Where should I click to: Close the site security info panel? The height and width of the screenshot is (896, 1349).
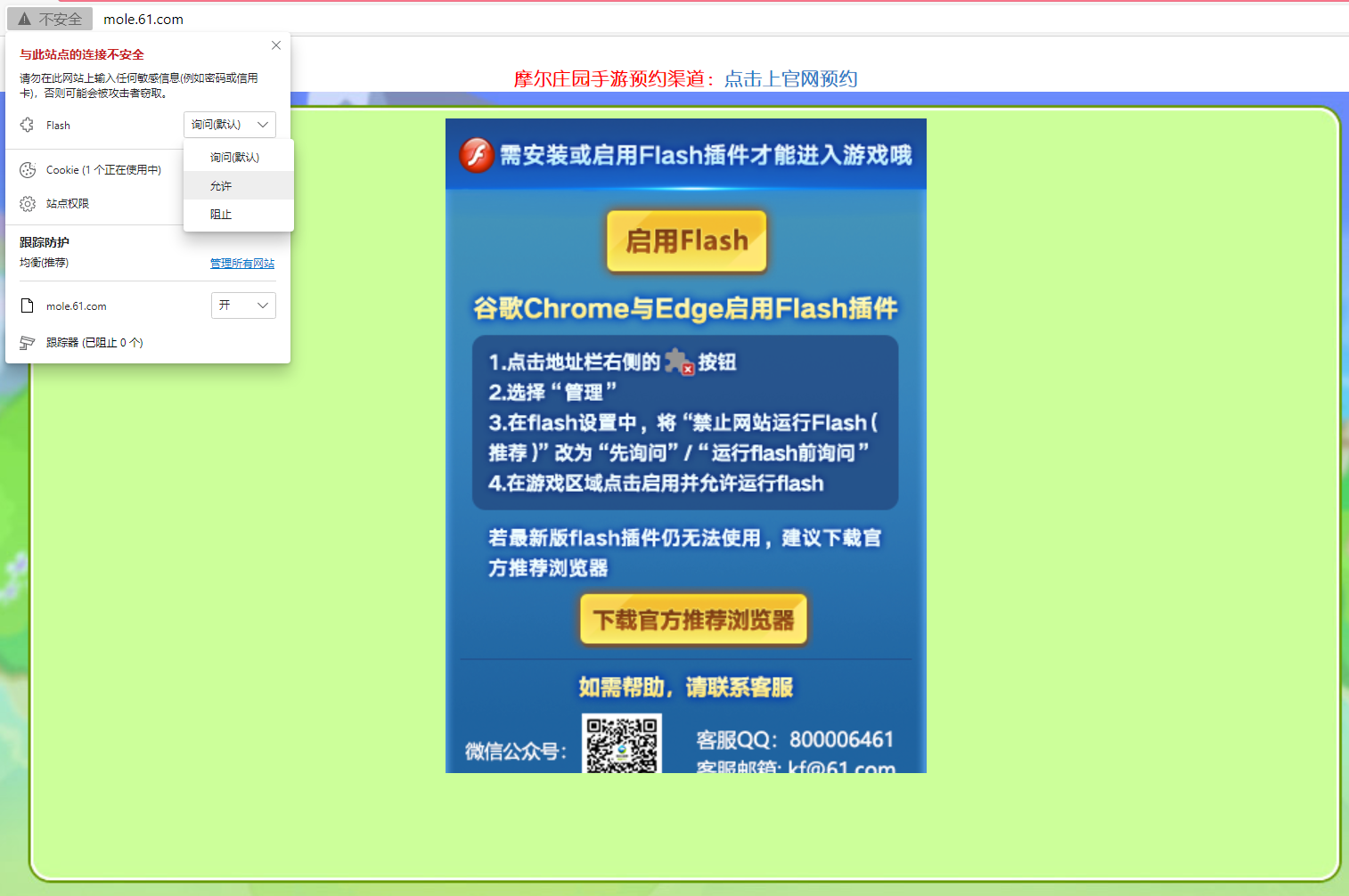click(276, 45)
